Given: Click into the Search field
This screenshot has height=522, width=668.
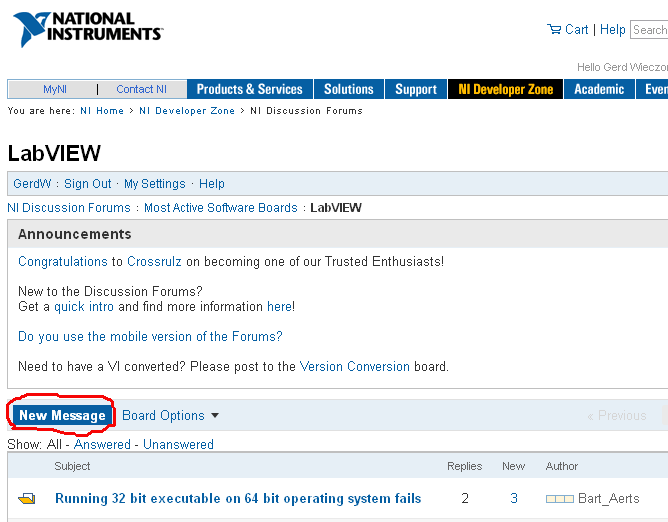Looking at the screenshot, I should click(649, 30).
